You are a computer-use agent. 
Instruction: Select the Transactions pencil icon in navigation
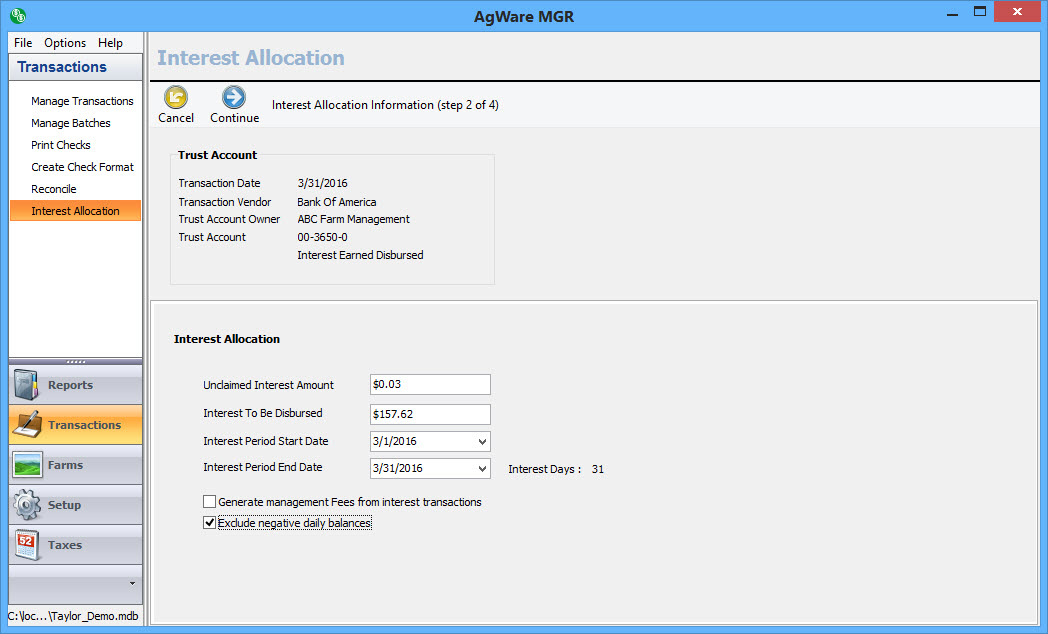pyautogui.click(x=27, y=425)
